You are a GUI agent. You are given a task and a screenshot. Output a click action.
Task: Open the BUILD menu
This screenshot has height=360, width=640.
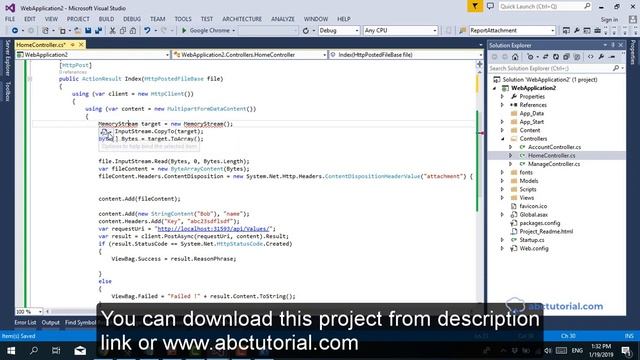click(x=106, y=19)
